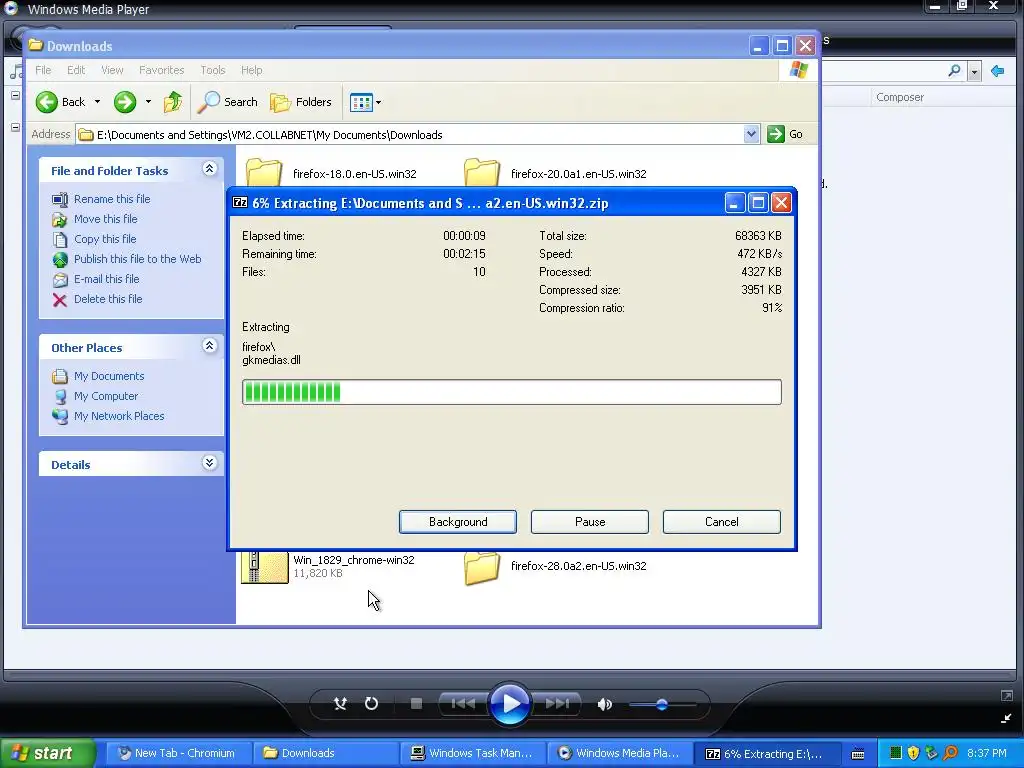Click the extraction progress bar

(511, 392)
